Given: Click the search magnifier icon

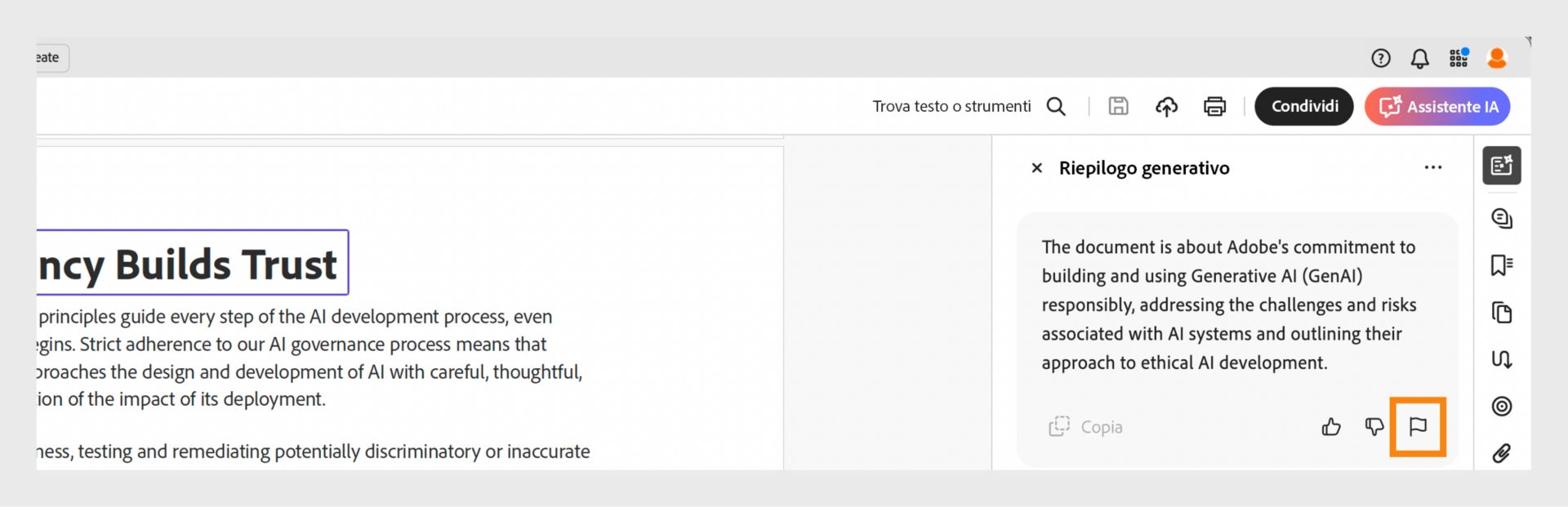Looking at the screenshot, I should pos(1056,106).
